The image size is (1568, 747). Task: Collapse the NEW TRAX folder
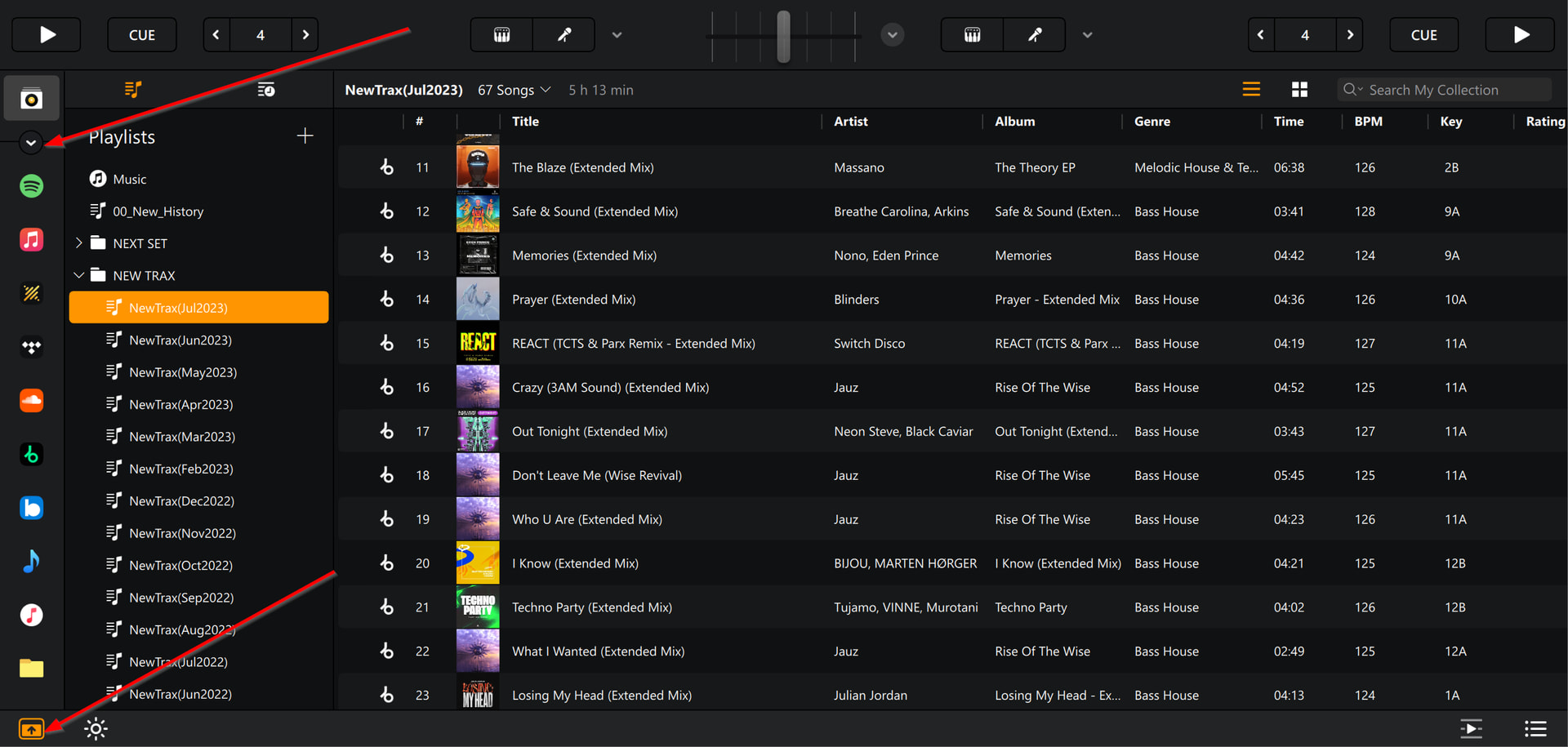click(79, 276)
